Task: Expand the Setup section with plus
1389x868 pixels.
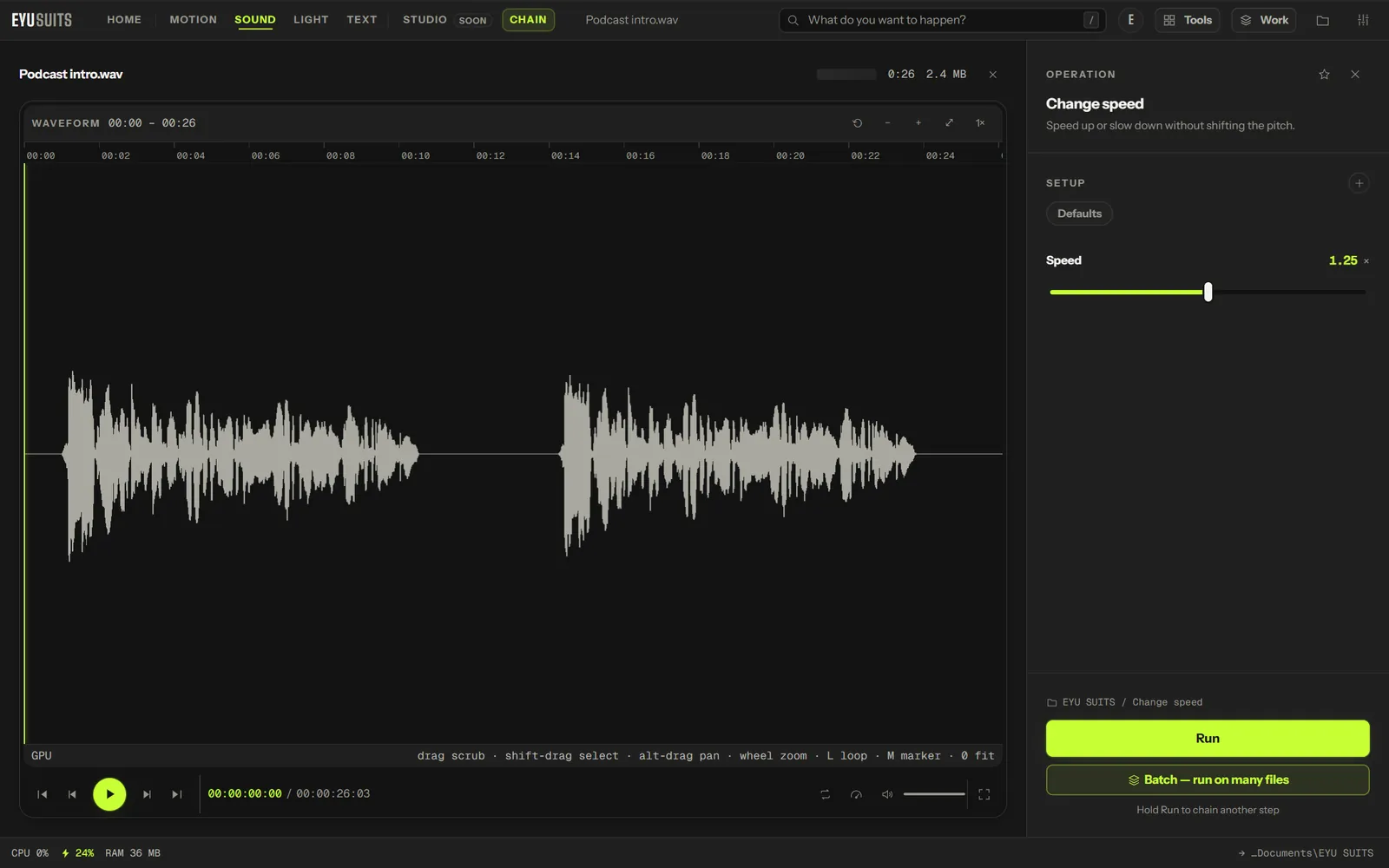Action: [x=1359, y=183]
